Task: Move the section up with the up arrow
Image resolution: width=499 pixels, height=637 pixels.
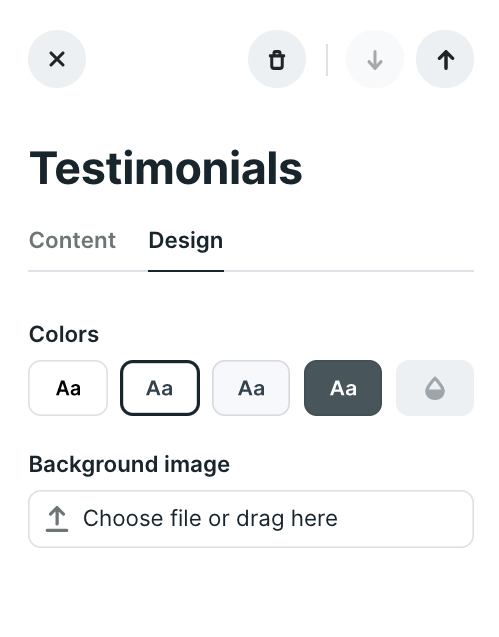Action: [x=445, y=59]
